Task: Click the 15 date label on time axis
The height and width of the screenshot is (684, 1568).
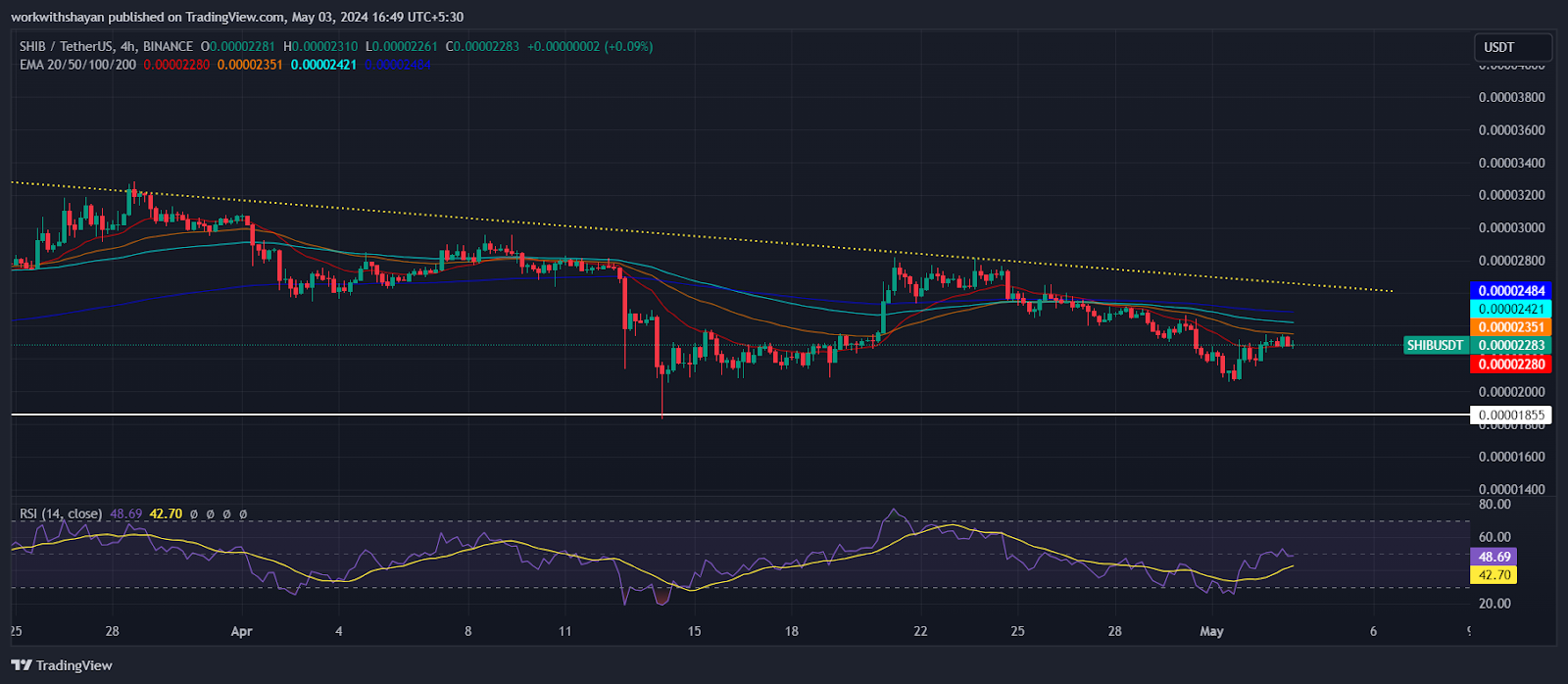Action: click(x=695, y=631)
